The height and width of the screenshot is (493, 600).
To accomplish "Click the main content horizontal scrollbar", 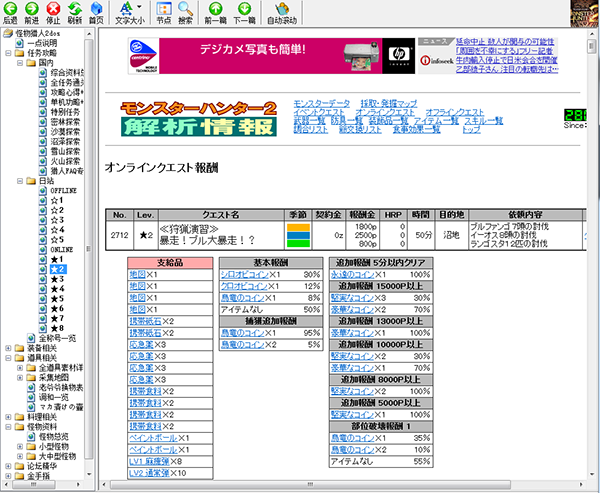I will tap(310, 485).
